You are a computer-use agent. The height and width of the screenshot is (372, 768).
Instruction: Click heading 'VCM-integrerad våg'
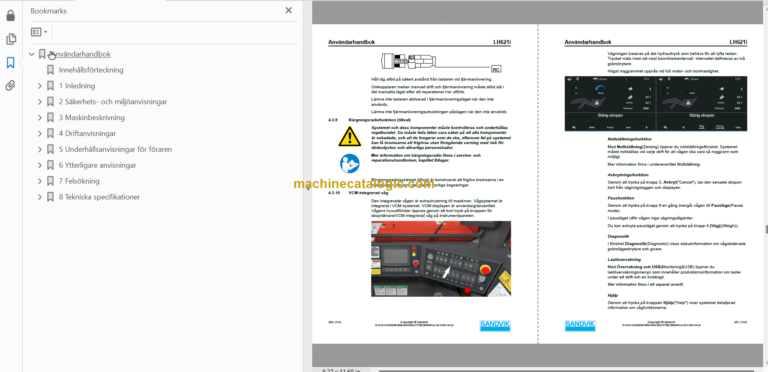pos(367,193)
